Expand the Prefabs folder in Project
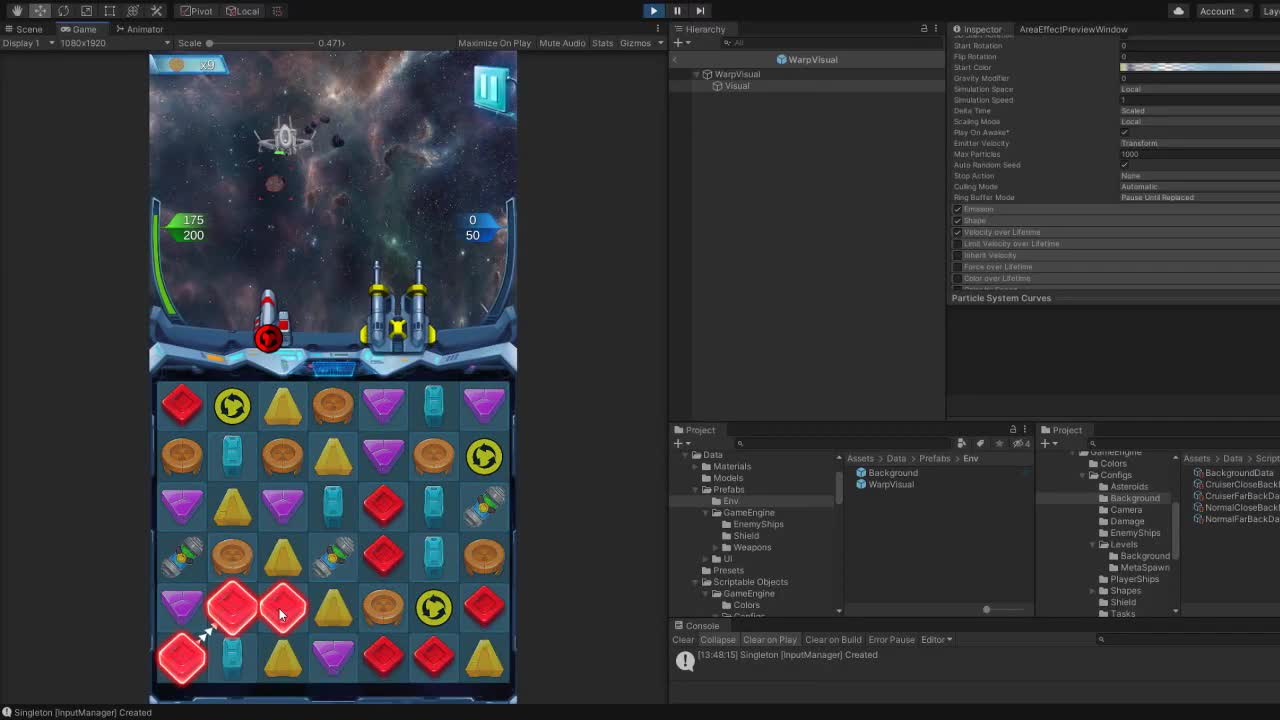Screen dimensions: 1280x720 click(x=695, y=489)
